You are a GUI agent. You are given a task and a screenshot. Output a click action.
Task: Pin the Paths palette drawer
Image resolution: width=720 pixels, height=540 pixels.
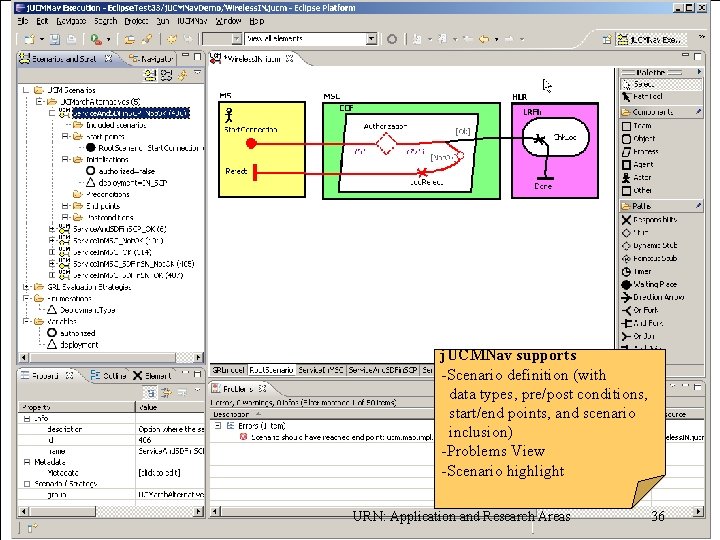[698, 206]
